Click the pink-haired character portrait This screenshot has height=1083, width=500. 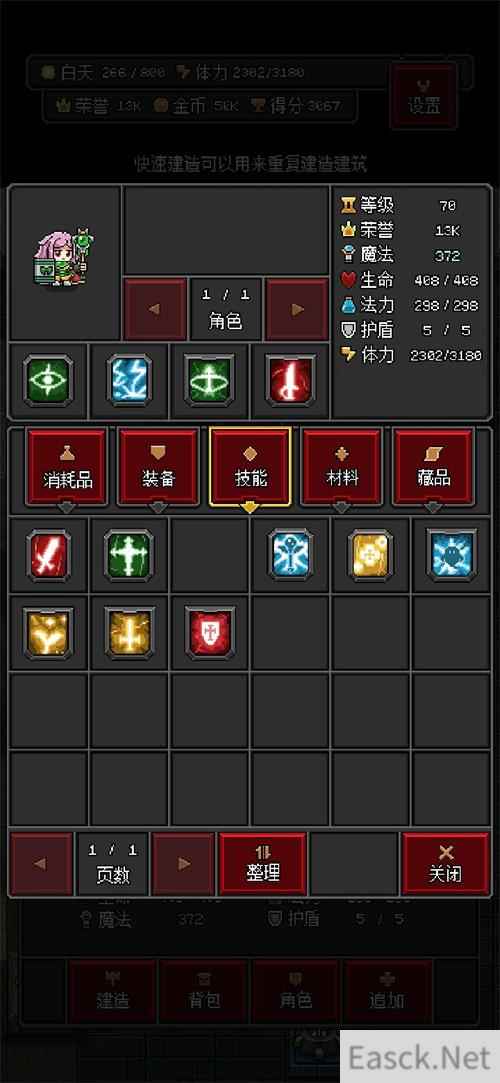(64, 259)
